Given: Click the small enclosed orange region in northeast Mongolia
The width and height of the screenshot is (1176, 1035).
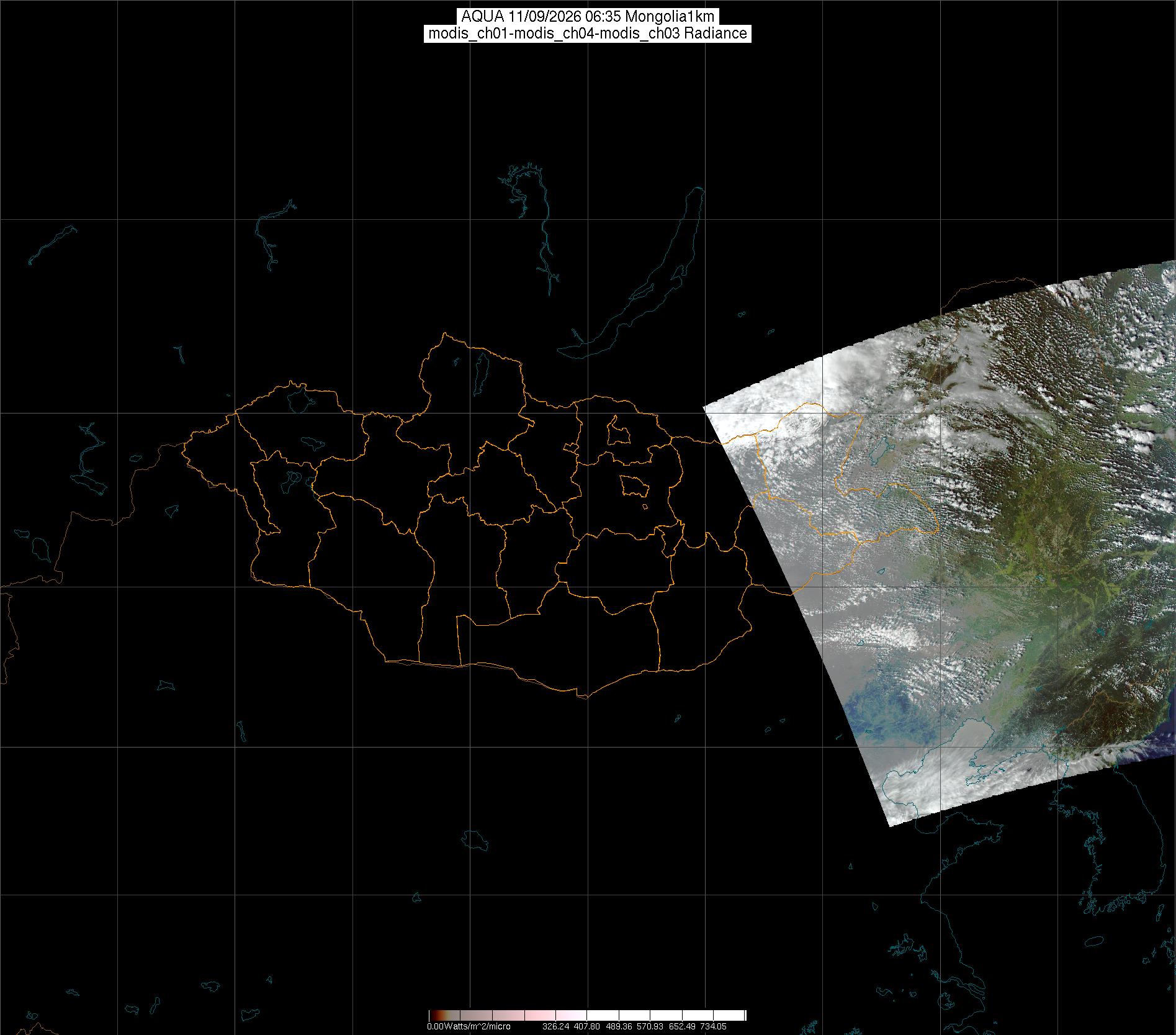Looking at the screenshot, I should [x=617, y=430].
